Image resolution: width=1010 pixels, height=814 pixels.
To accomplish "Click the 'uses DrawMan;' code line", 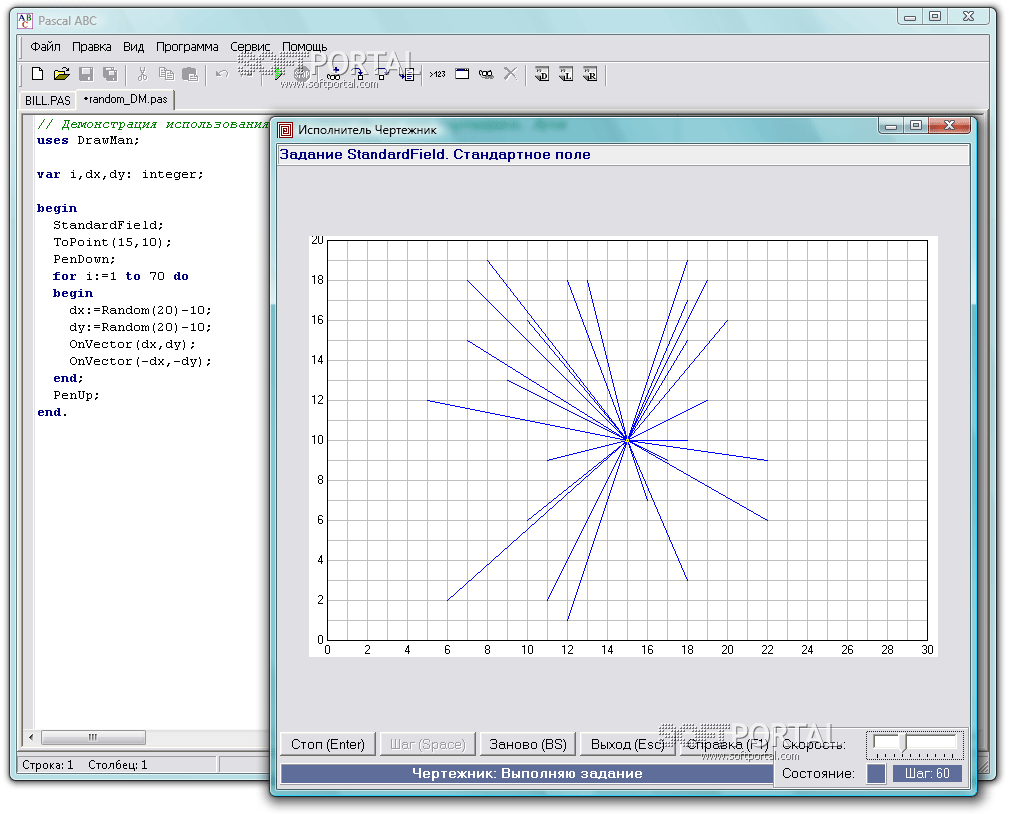I will 88,140.
